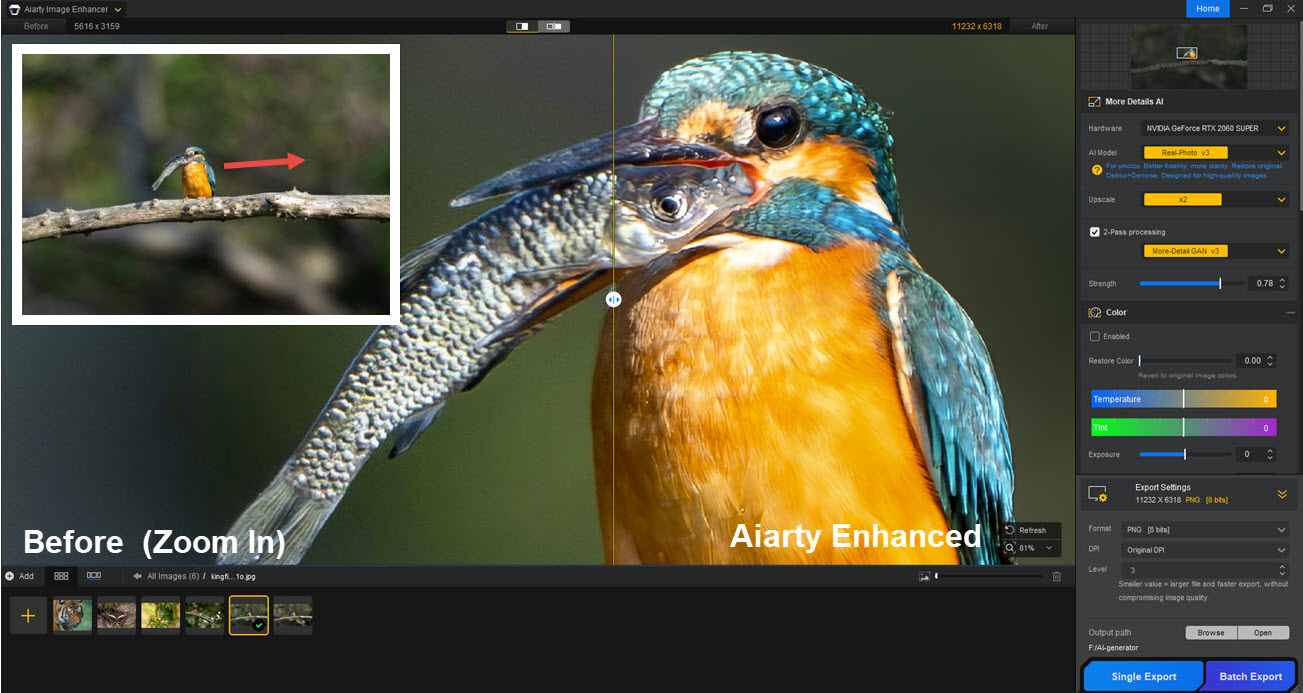
Task: Open the More-Detail GAN v3 dropdown
Action: click(x=1216, y=251)
